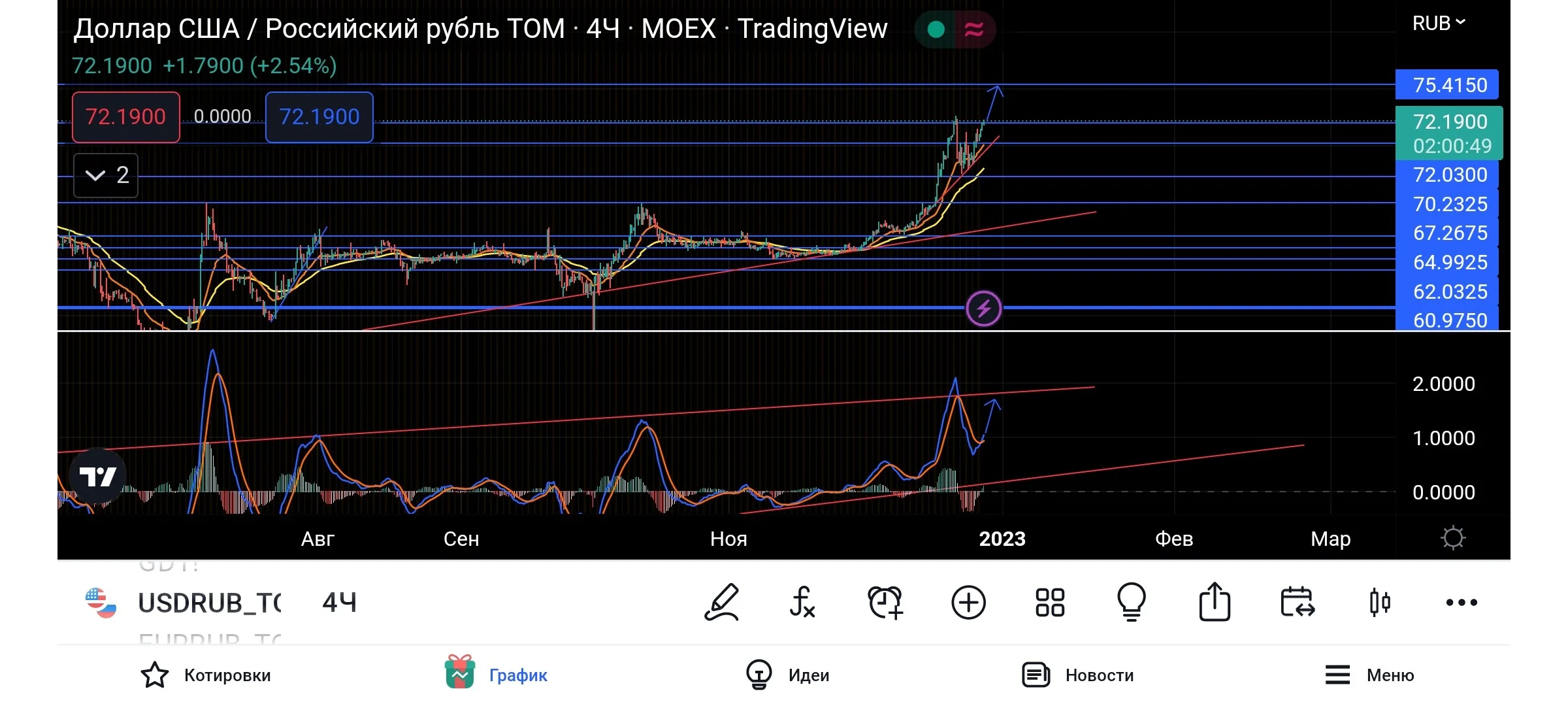Tap the Мар label on time axis
Screen dimensions: 1568x706
point(1331,539)
